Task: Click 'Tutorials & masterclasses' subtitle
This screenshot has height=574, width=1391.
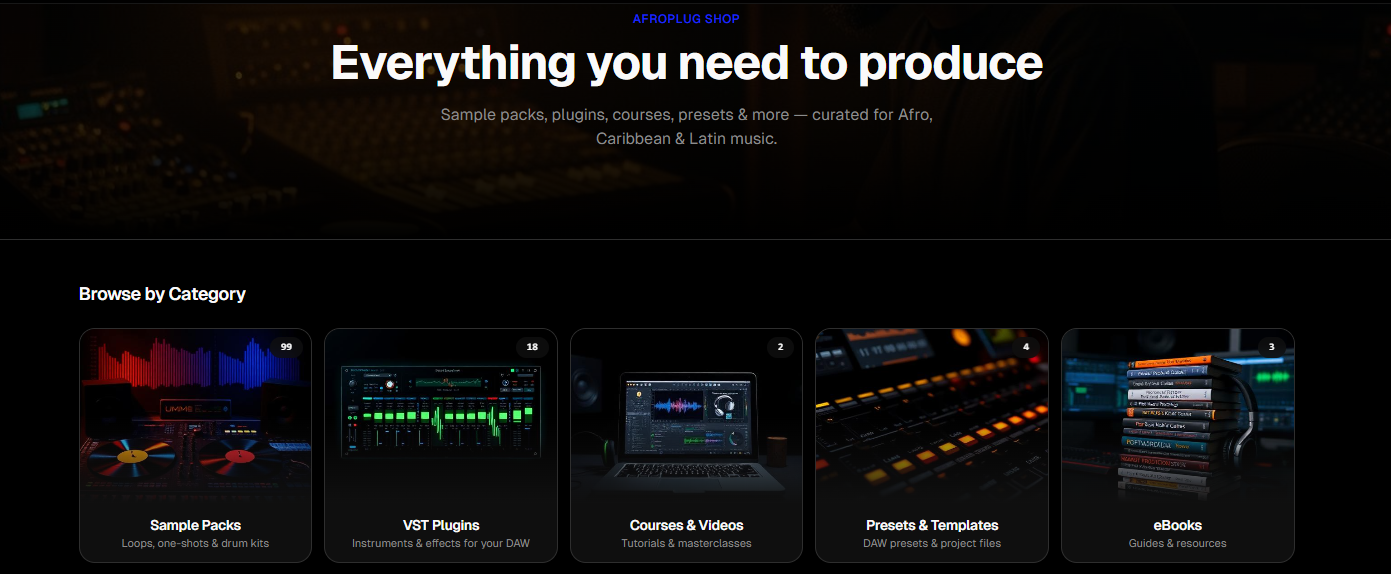Action: pos(686,544)
